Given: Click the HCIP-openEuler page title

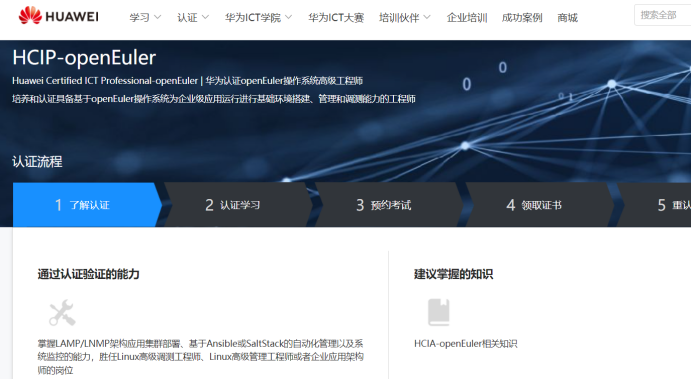Looking at the screenshot, I should click(84, 58).
